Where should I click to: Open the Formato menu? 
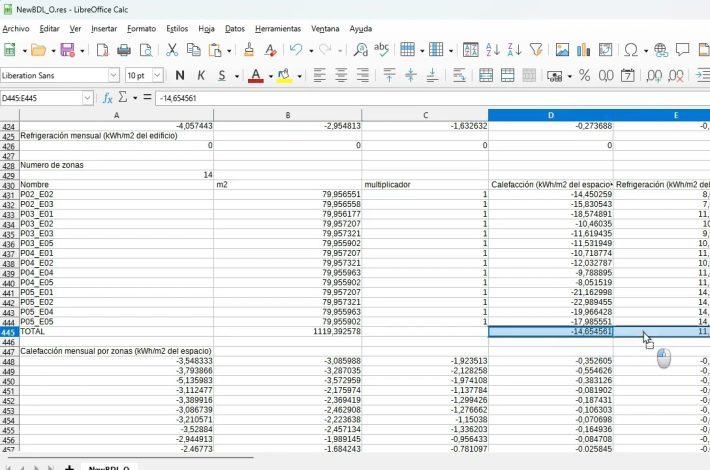point(141,29)
